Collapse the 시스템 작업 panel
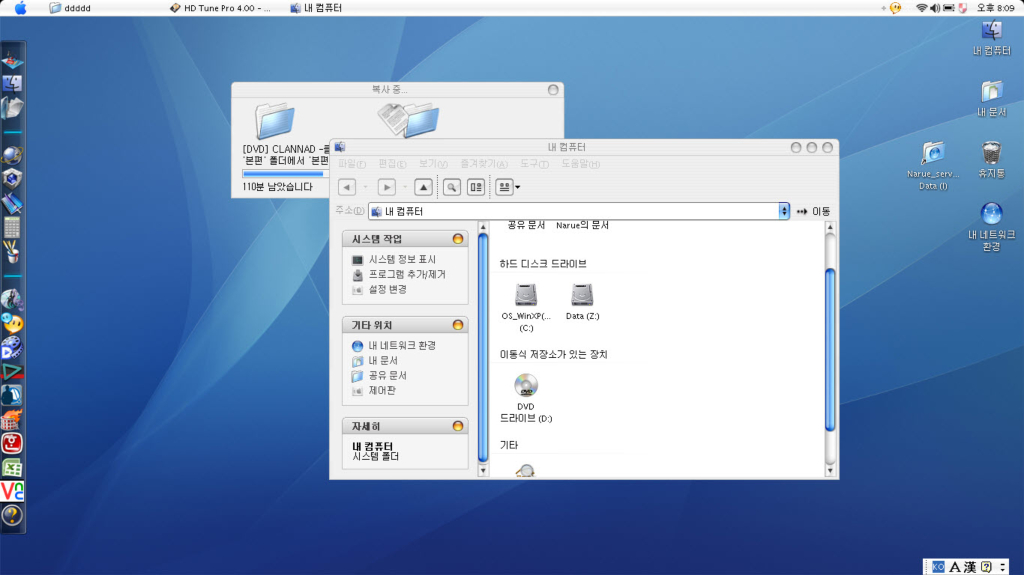Viewport: 1024px width, 575px height. point(458,239)
